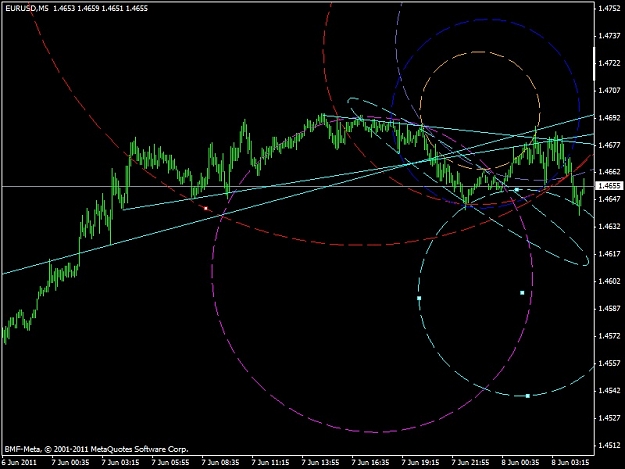Click the 8 Jun 03:15 time label
The image size is (625, 469).
570,463
